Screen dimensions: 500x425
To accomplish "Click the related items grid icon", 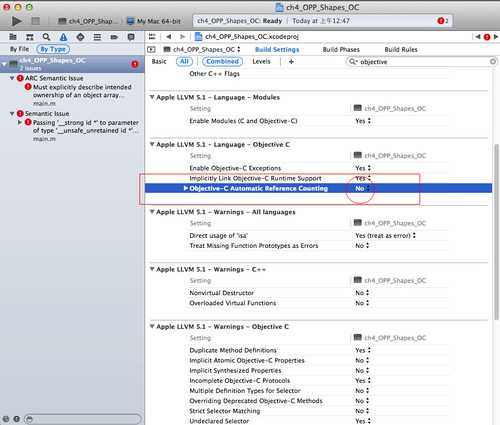I will (x=152, y=37).
